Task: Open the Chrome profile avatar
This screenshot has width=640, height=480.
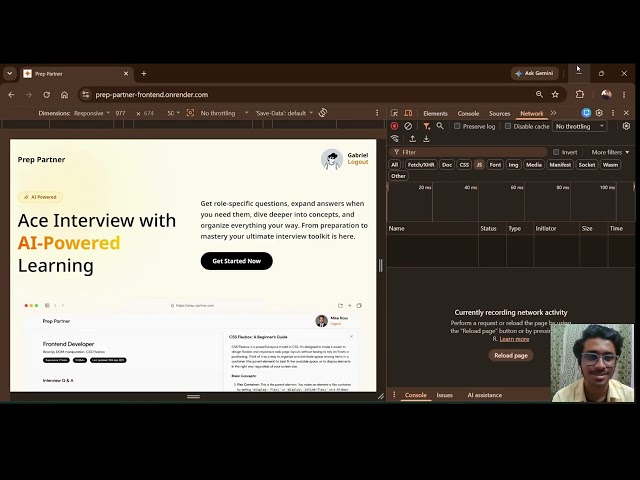Action: [606, 94]
